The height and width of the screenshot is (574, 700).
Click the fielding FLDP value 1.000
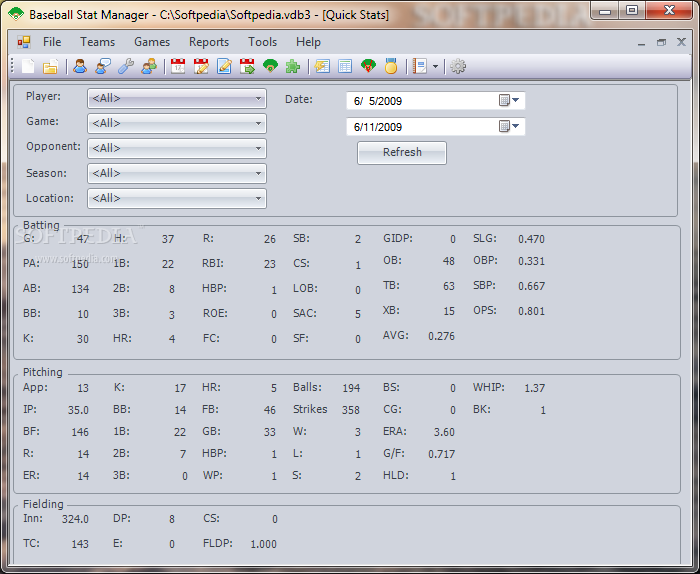click(x=263, y=544)
